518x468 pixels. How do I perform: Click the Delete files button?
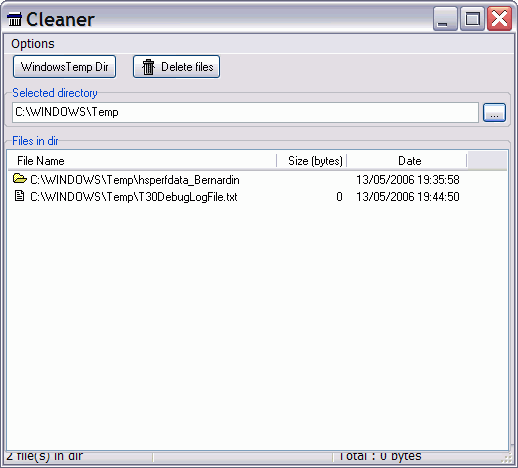click(176, 67)
